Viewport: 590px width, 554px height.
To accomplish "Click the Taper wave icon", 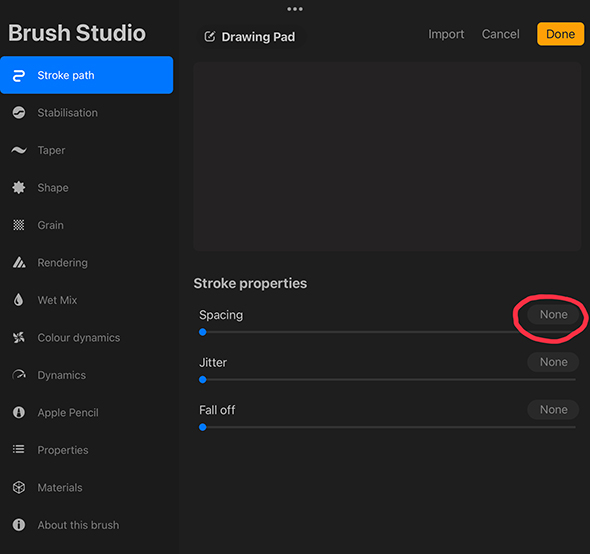I will click(19, 150).
